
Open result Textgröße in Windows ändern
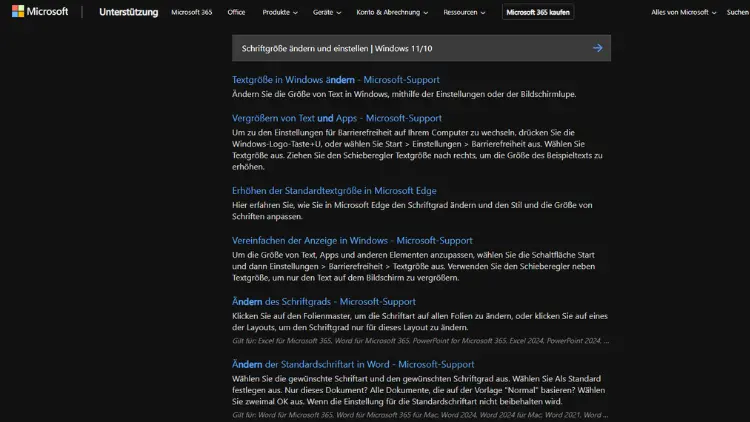[336, 79]
